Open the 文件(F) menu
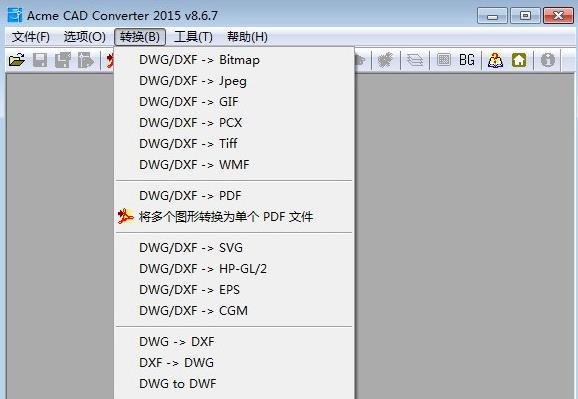 [x=31, y=37]
